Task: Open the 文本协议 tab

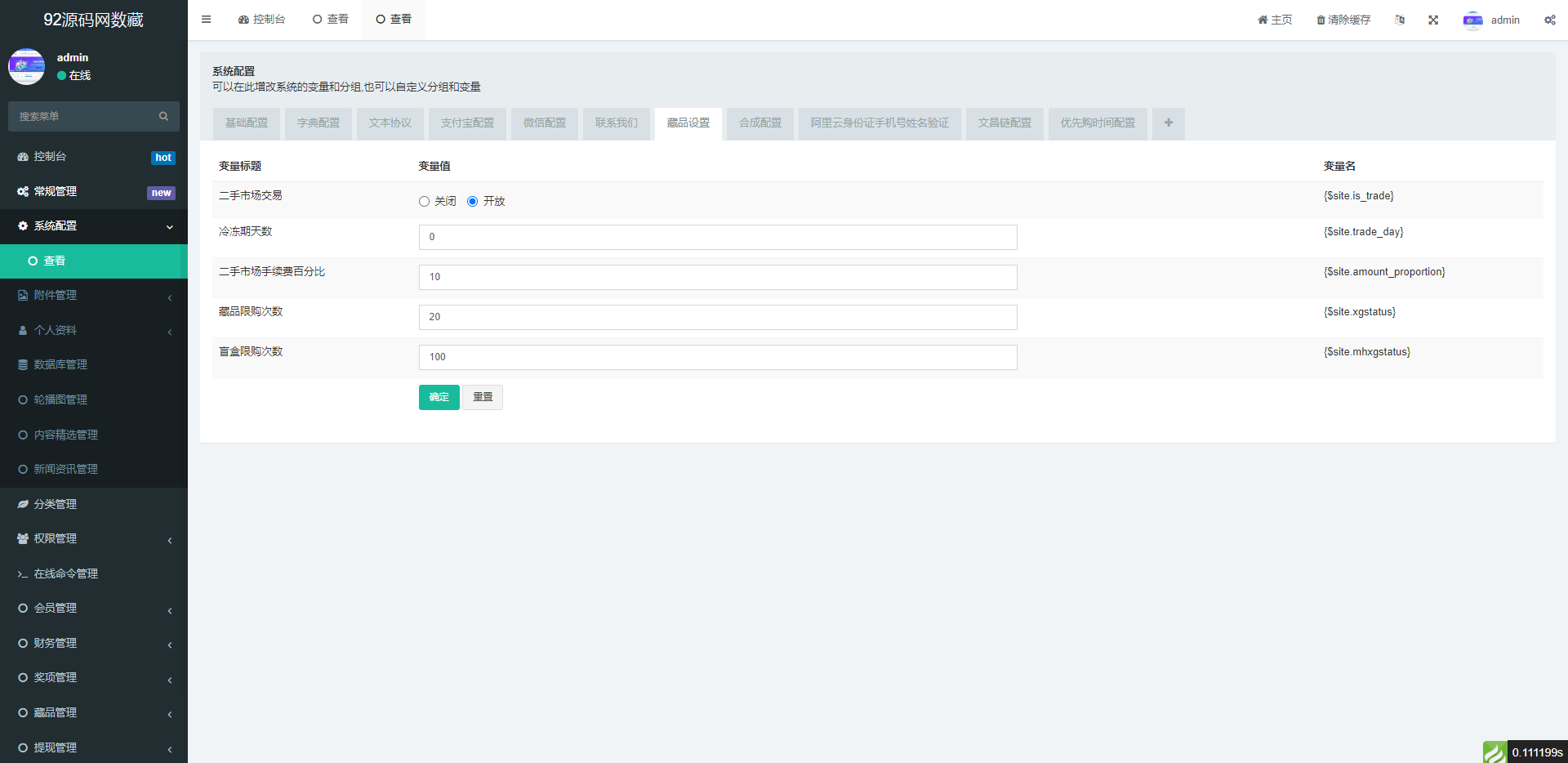Action: (x=390, y=123)
